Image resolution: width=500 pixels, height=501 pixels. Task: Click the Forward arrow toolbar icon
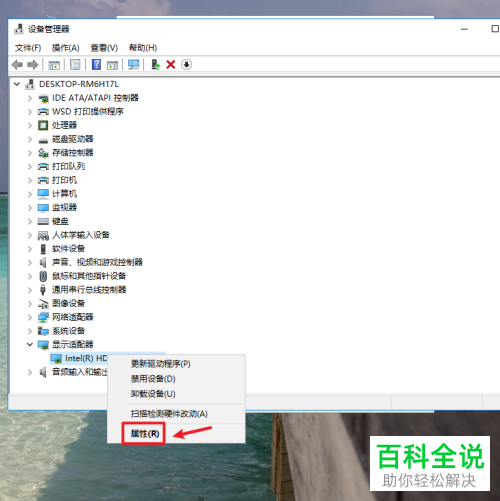33,64
